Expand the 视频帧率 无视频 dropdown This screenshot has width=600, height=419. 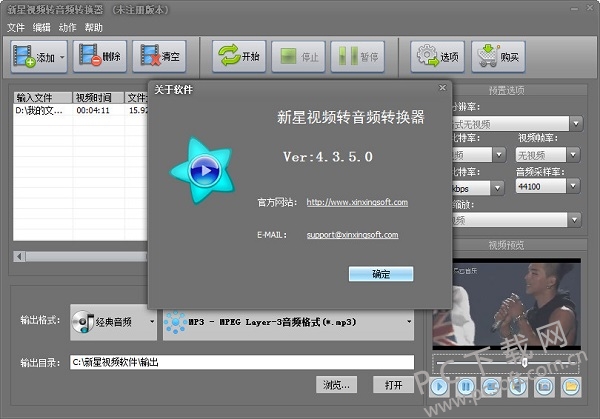point(573,155)
